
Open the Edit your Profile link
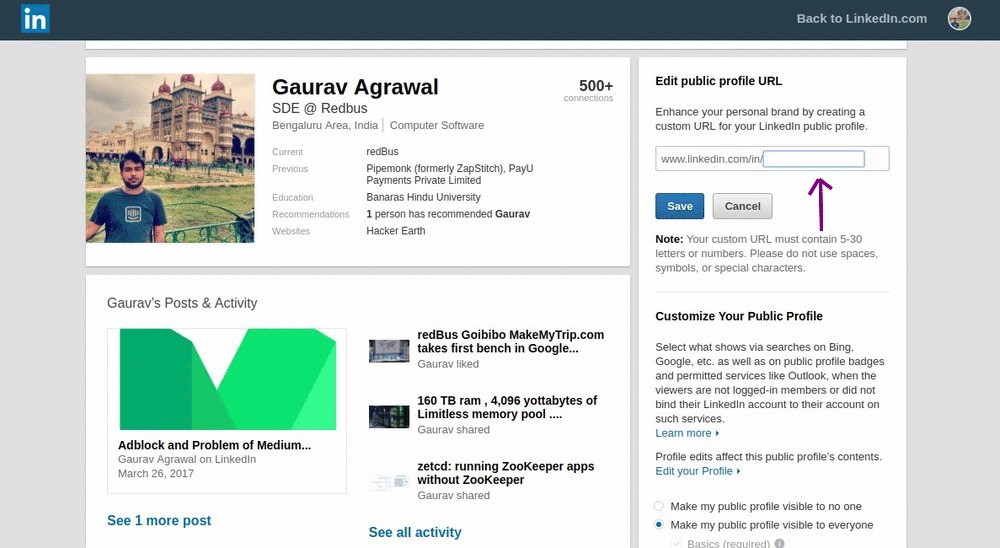tap(698, 471)
